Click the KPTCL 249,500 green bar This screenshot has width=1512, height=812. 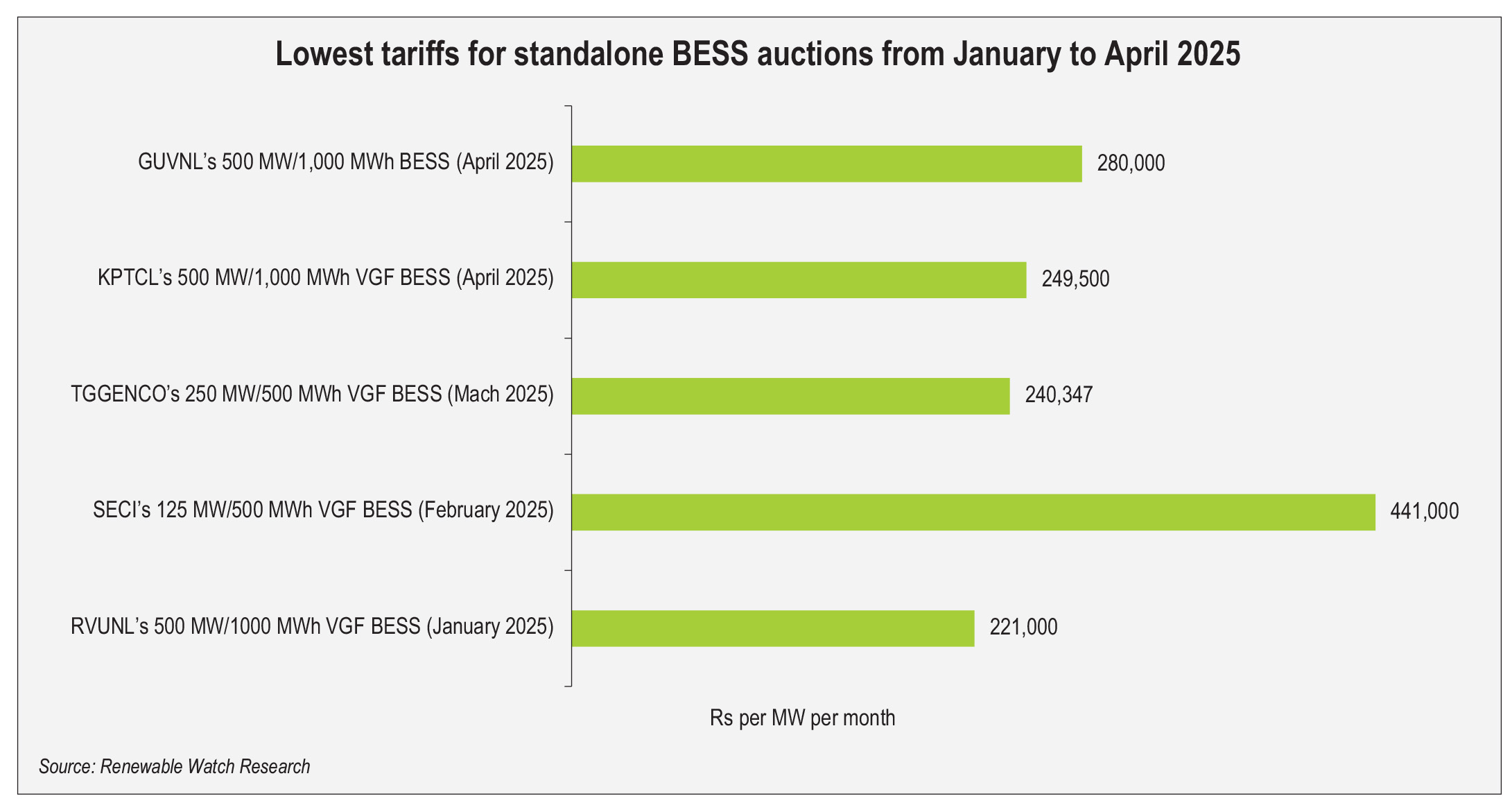pyautogui.click(x=799, y=279)
